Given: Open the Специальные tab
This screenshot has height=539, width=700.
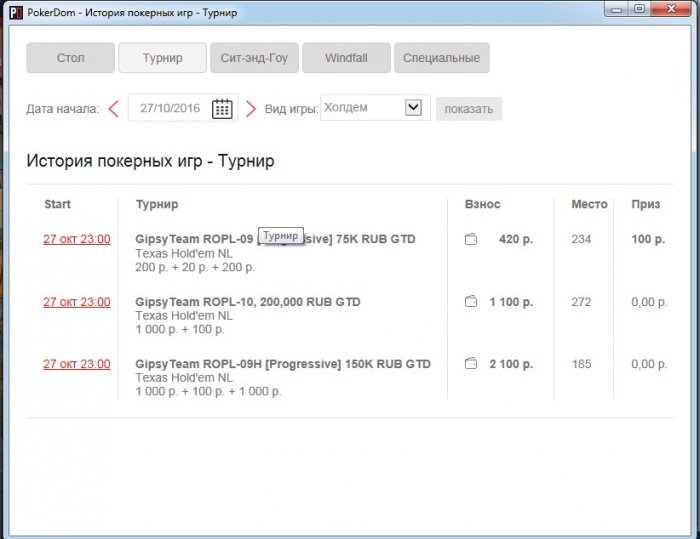Looking at the screenshot, I should [x=442, y=58].
